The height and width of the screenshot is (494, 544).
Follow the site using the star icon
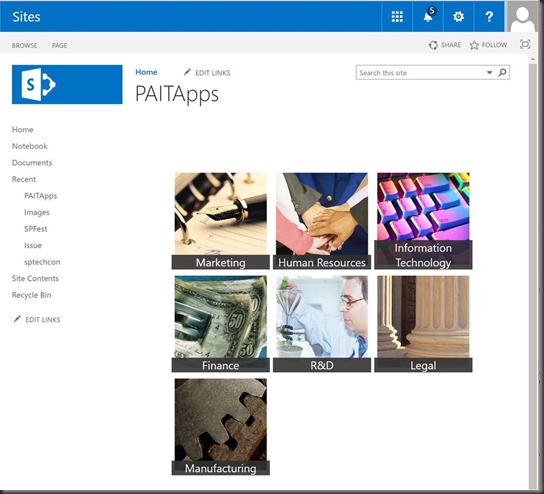(474, 45)
